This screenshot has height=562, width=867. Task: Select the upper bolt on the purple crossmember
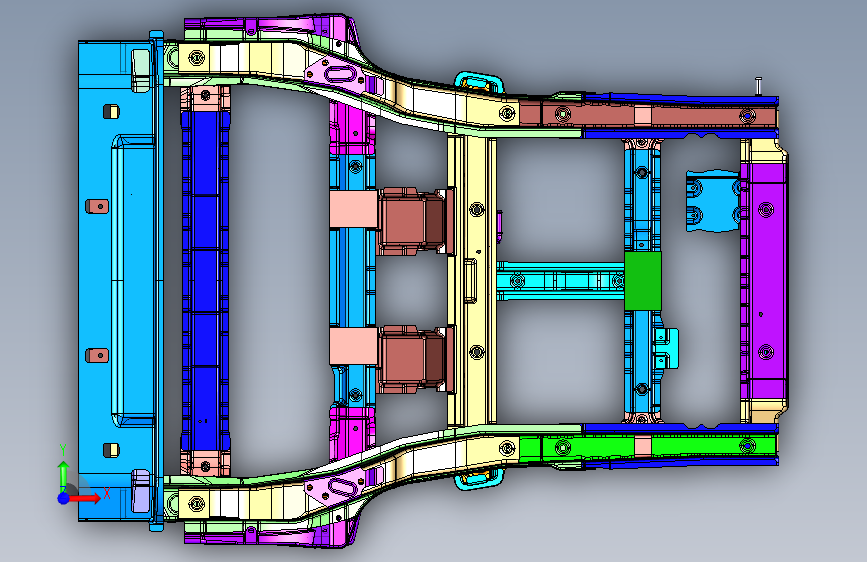point(766,210)
